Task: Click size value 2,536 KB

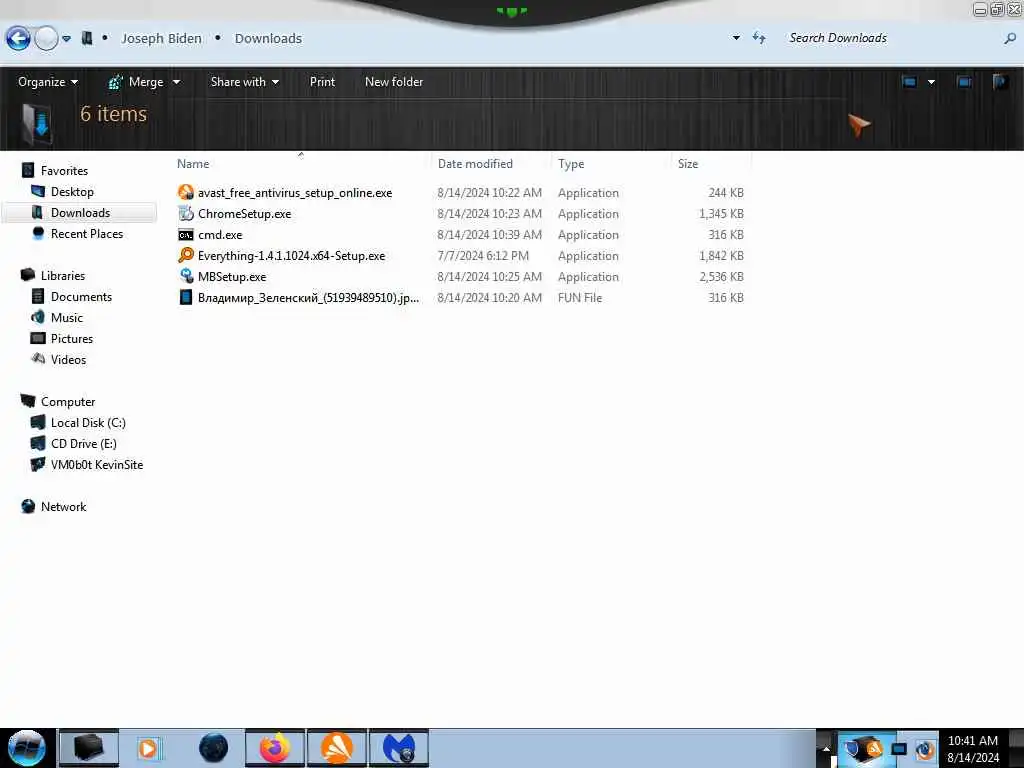Action: tap(721, 276)
